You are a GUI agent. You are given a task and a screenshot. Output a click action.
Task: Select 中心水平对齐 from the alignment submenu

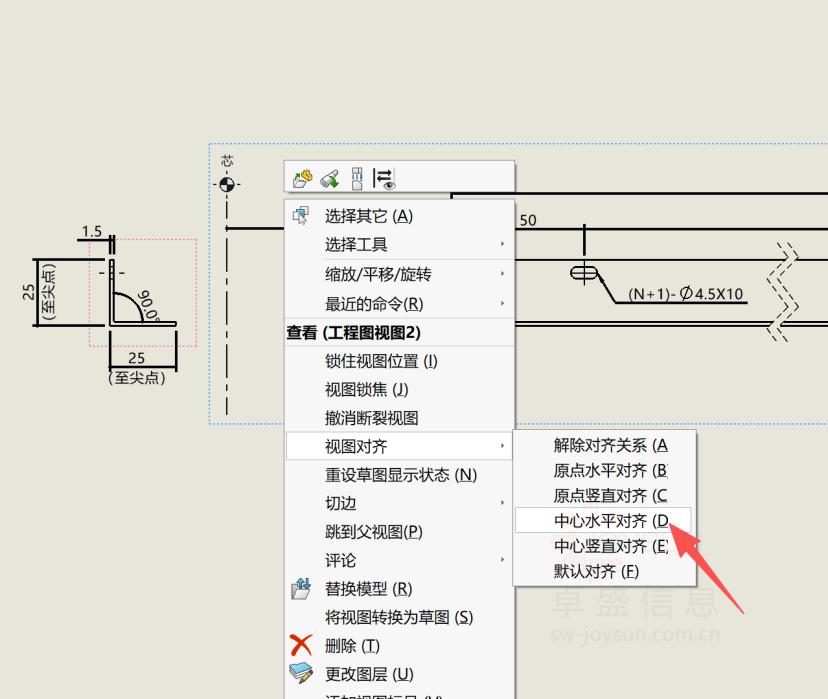pyautogui.click(x=610, y=521)
